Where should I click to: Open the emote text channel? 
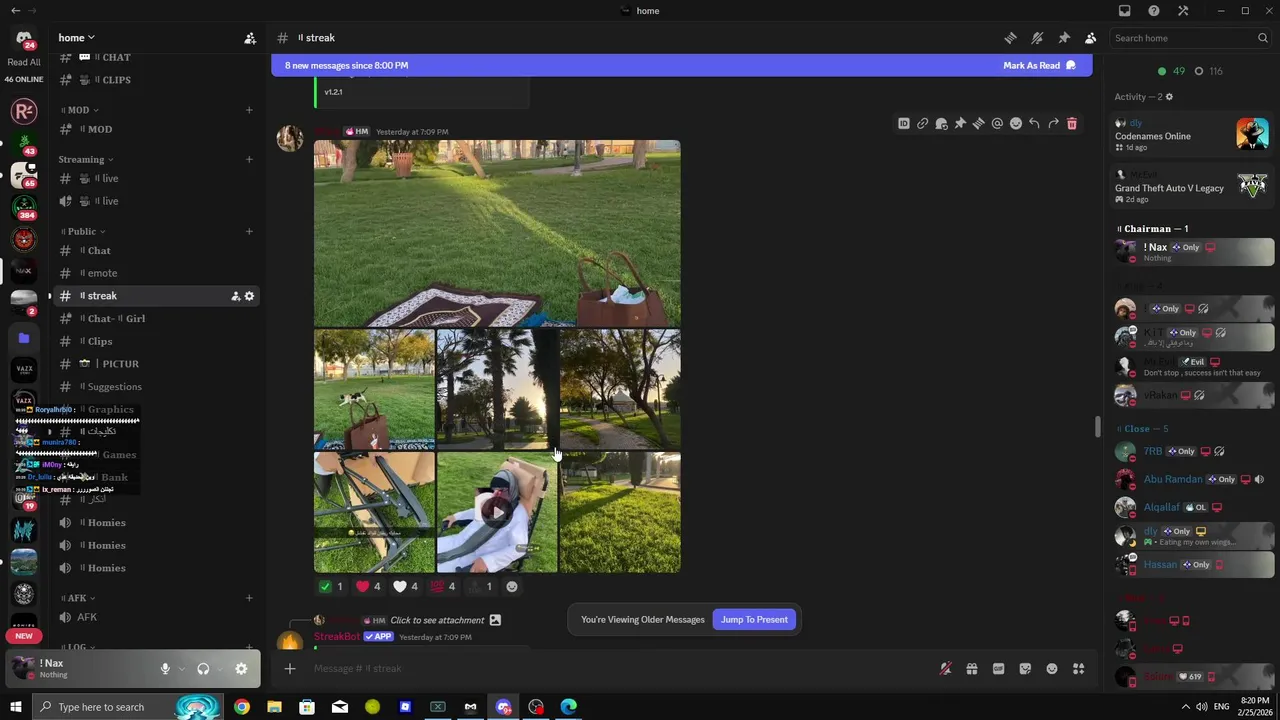[x=155, y=273]
